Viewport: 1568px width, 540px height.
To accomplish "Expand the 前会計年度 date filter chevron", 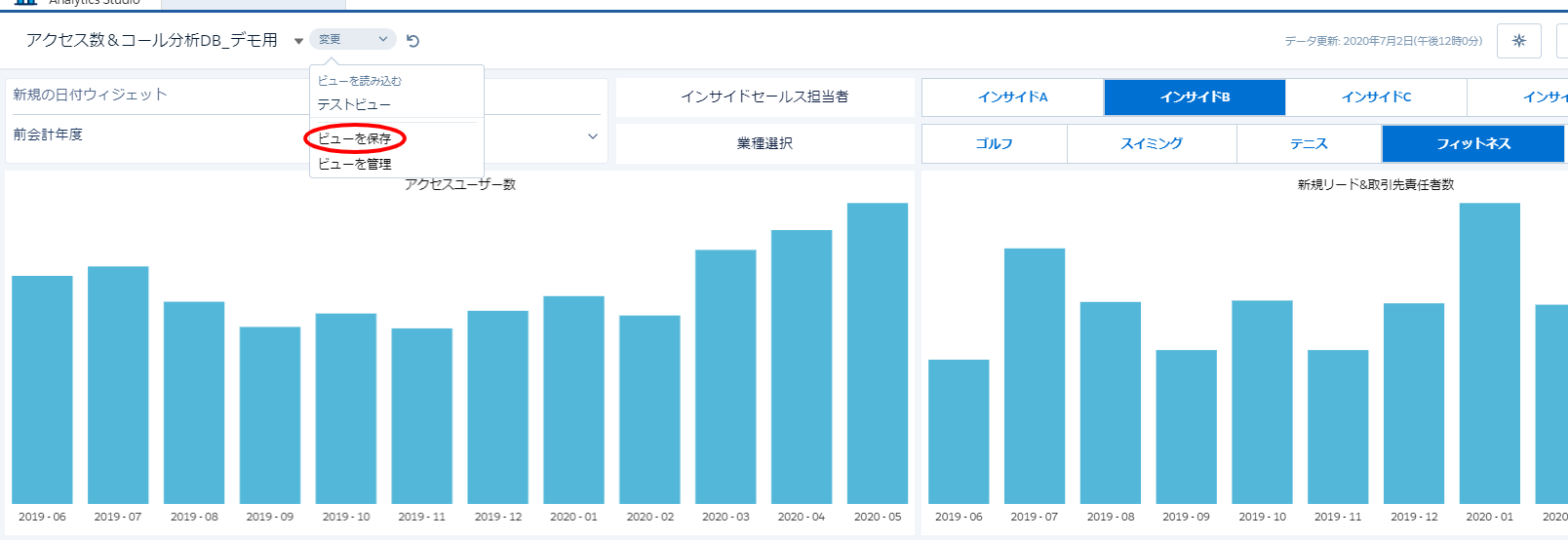I will point(592,136).
